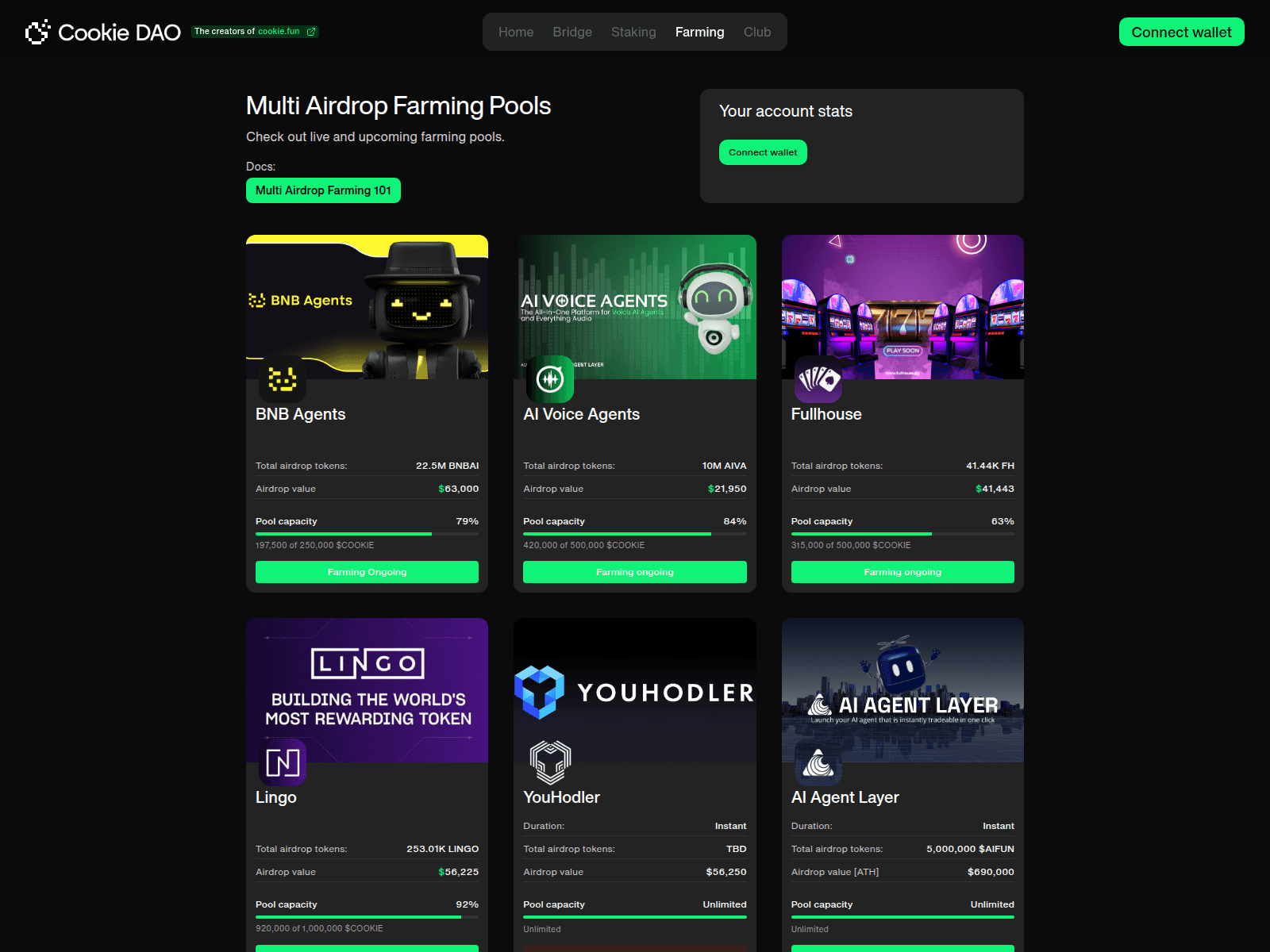Select the Home navigation item
The width and height of the screenshot is (1270, 952).
515,32
